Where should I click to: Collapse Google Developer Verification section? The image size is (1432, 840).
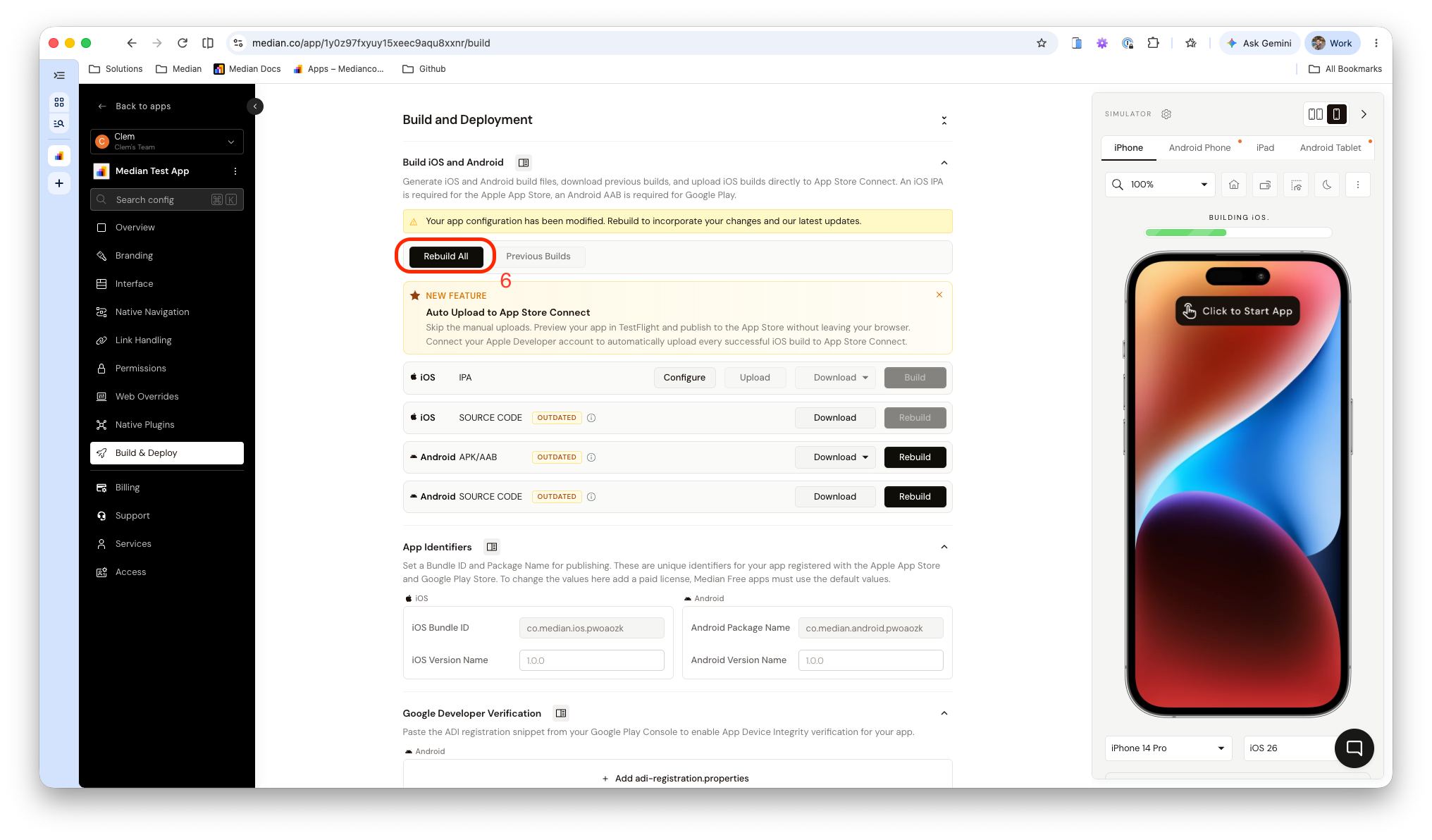point(944,713)
